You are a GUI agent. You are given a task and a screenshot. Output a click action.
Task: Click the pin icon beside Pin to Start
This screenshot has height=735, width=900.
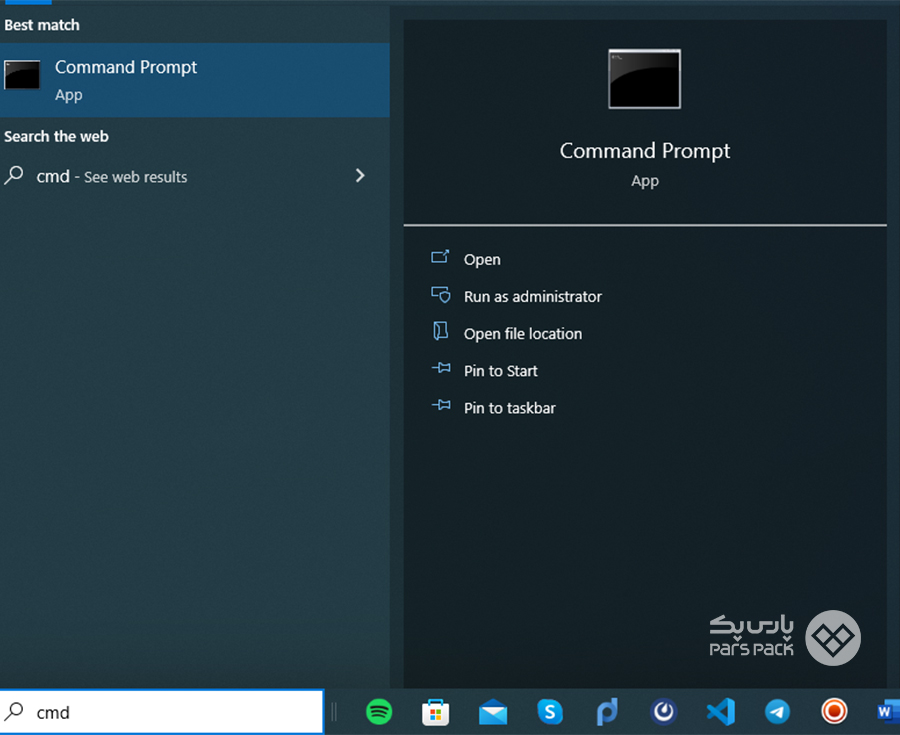coord(441,368)
